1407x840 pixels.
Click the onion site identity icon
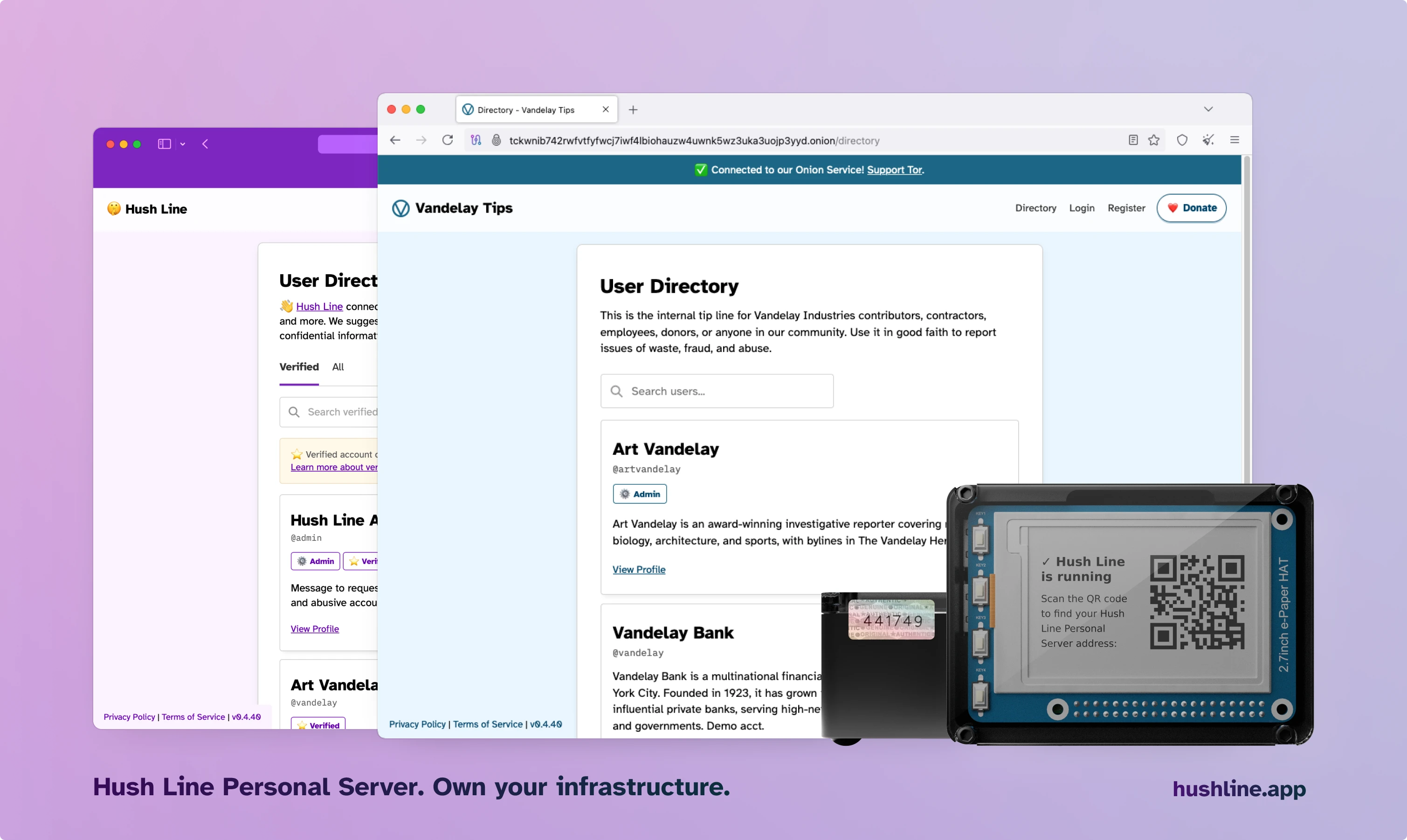pos(497,140)
